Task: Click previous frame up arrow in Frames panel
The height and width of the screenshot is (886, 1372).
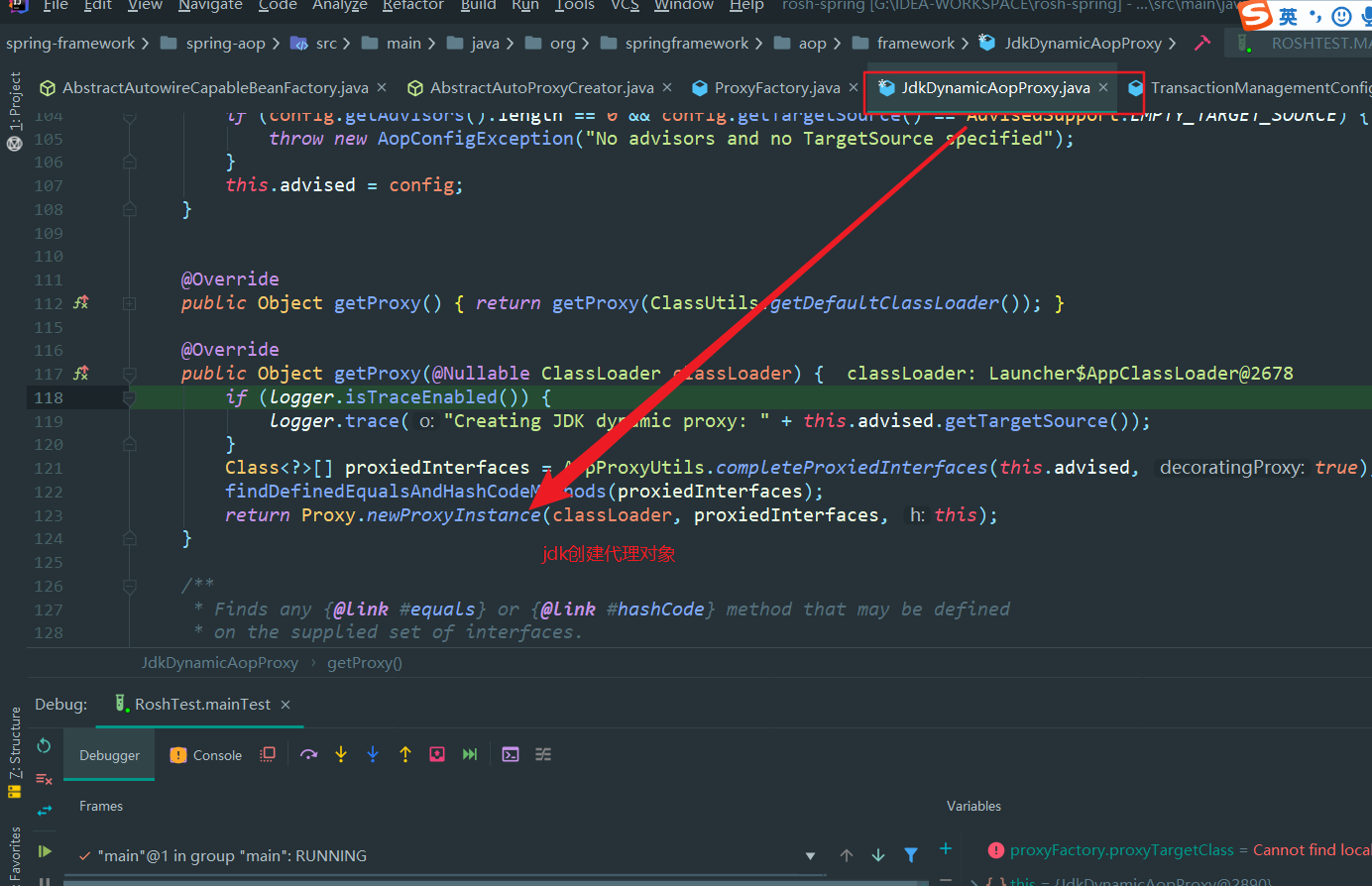Action: 847,855
